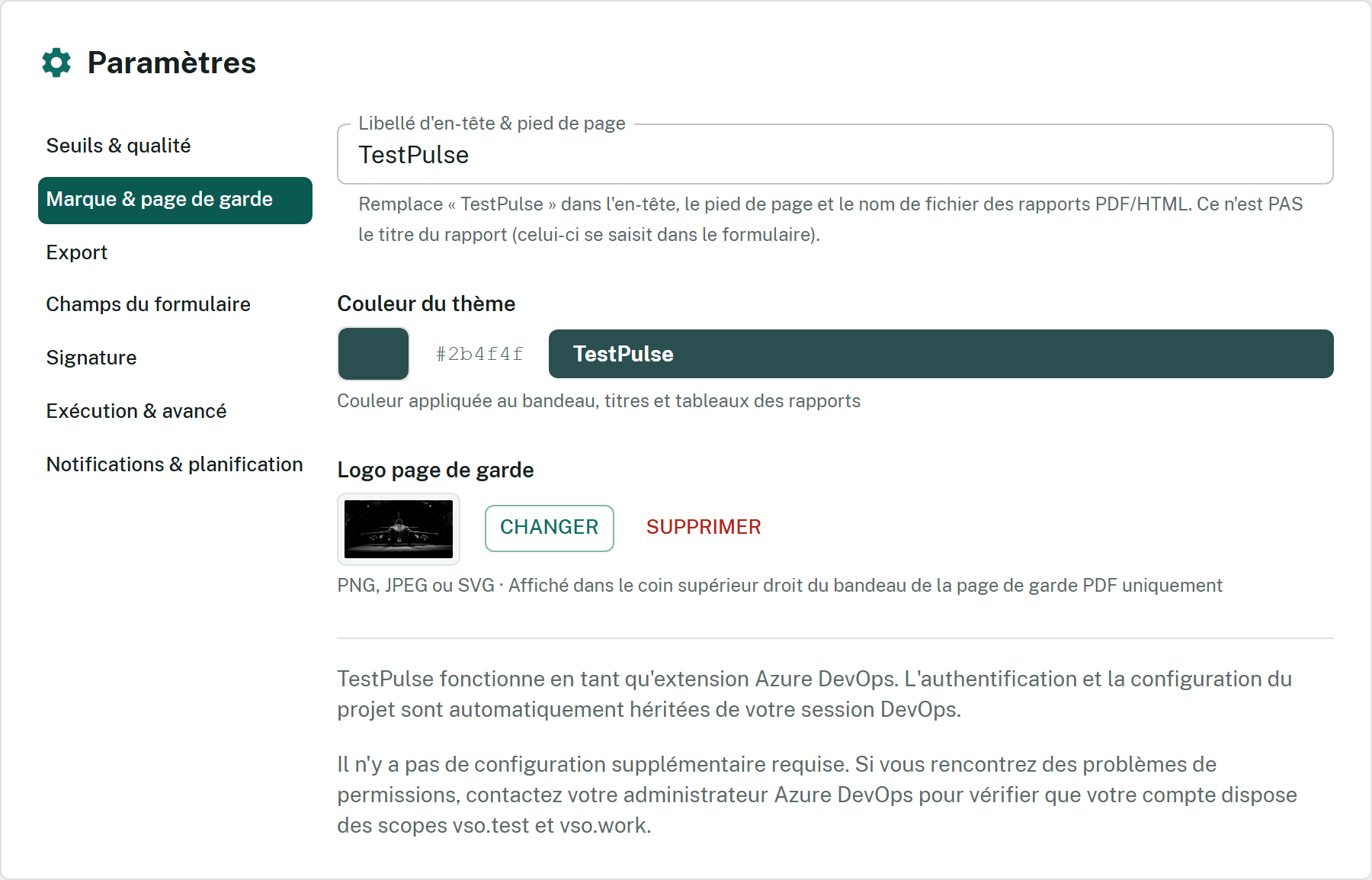
Task: Click the paragraph starting 'TestPulse fonctionne en tant'
Action: click(815, 694)
